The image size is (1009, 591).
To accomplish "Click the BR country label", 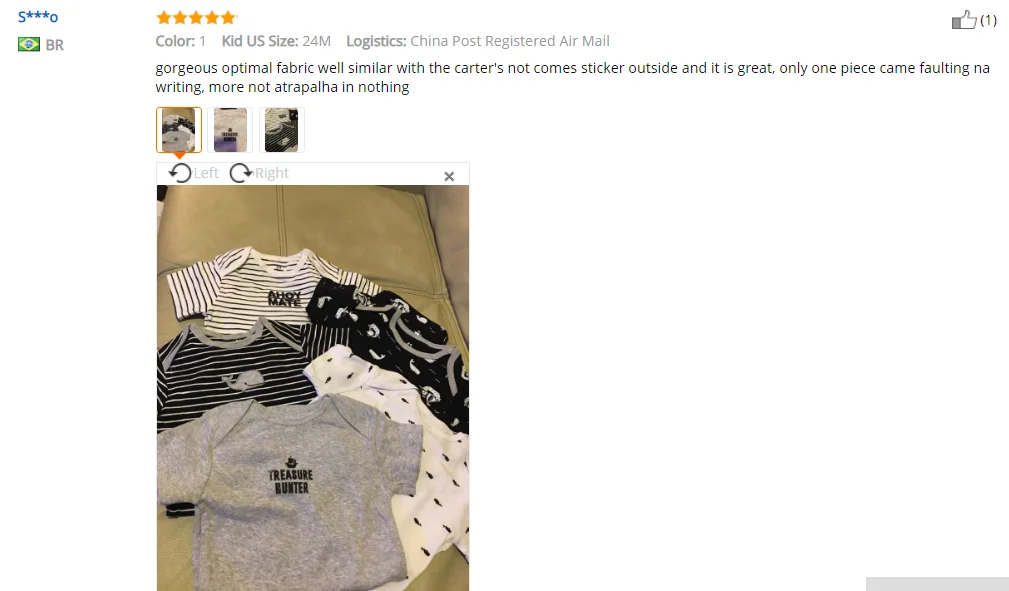I will tap(55, 45).
